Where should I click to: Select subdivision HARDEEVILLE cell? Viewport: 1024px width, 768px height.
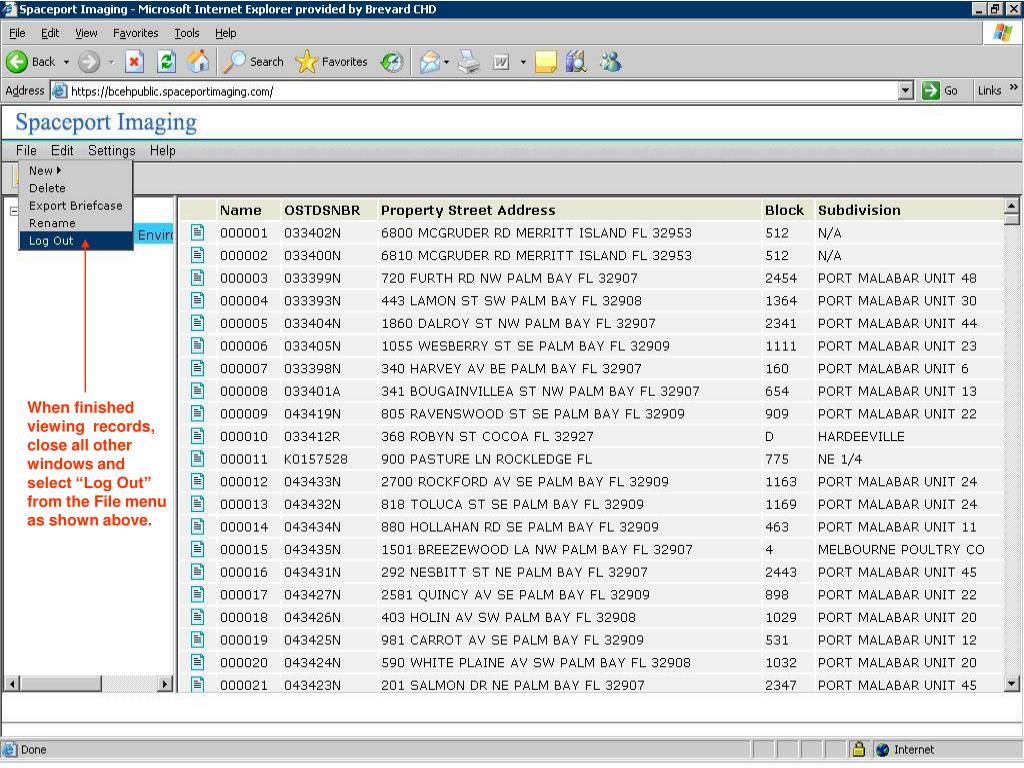pos(861,436)
